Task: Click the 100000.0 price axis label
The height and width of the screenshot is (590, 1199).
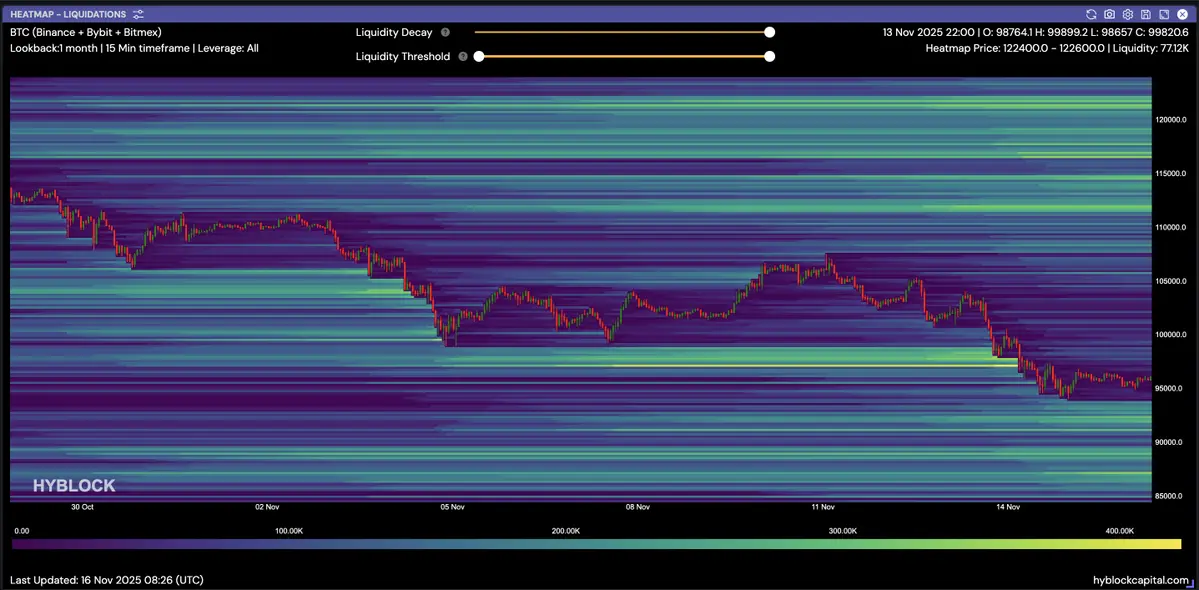Action: 1171,335
